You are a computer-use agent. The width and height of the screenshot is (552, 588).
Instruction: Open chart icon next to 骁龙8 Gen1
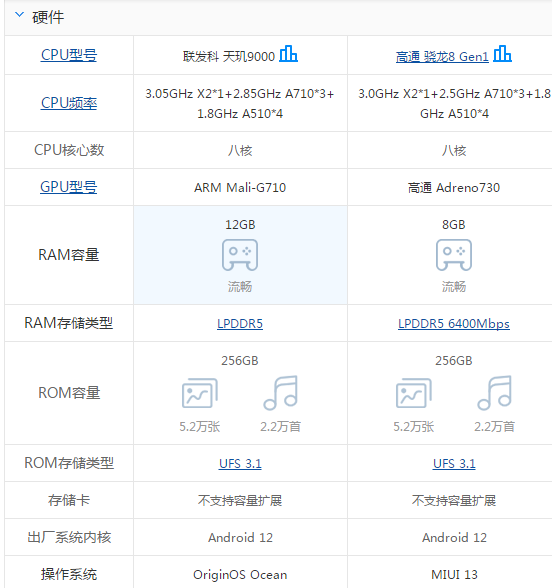click(502, 54)
